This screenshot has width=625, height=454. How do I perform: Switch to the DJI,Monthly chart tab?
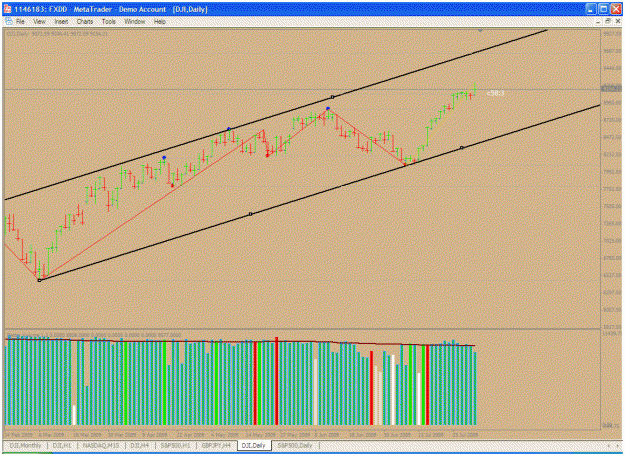(25, 445)
